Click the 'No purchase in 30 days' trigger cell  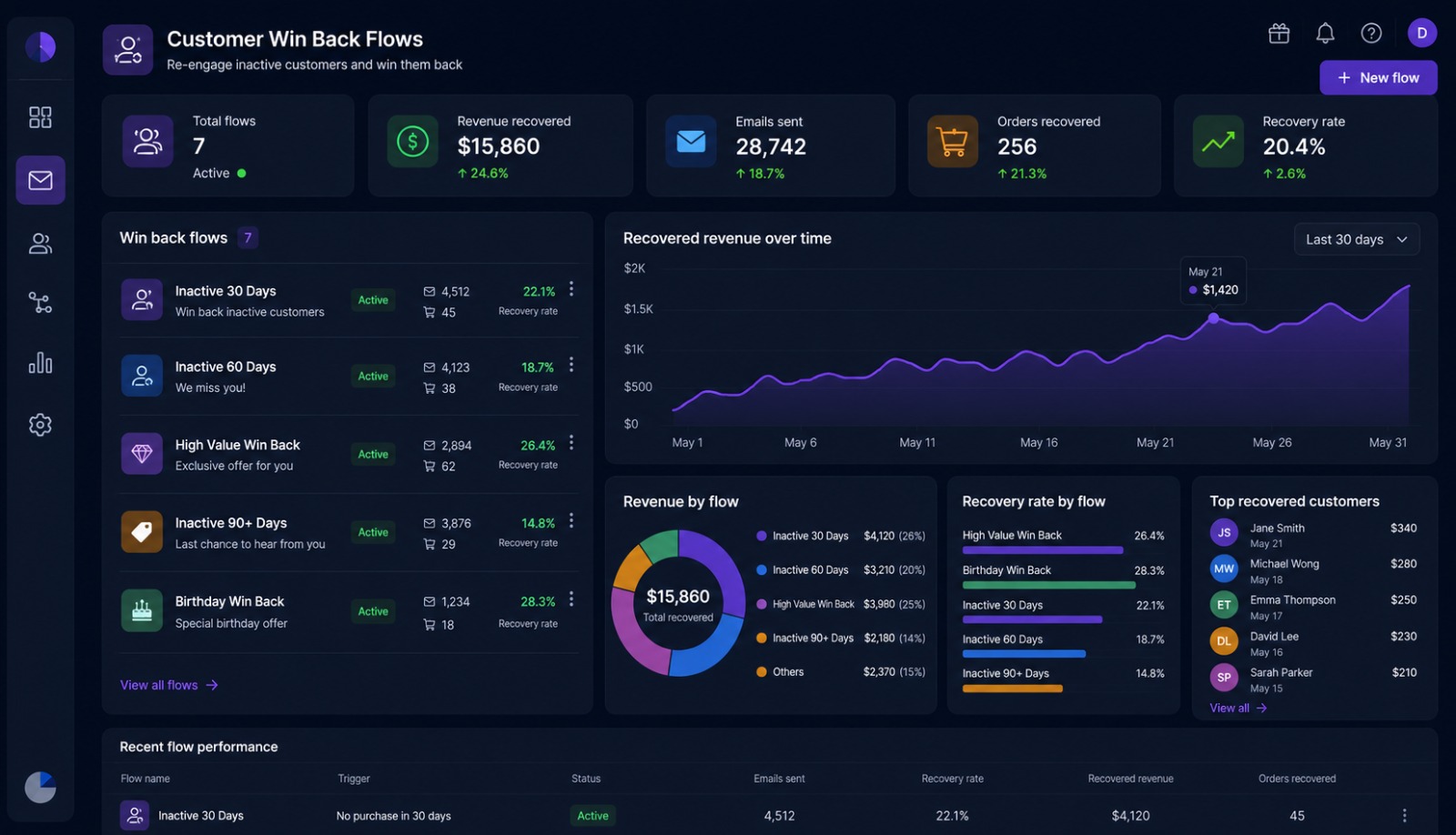(393, 816)
